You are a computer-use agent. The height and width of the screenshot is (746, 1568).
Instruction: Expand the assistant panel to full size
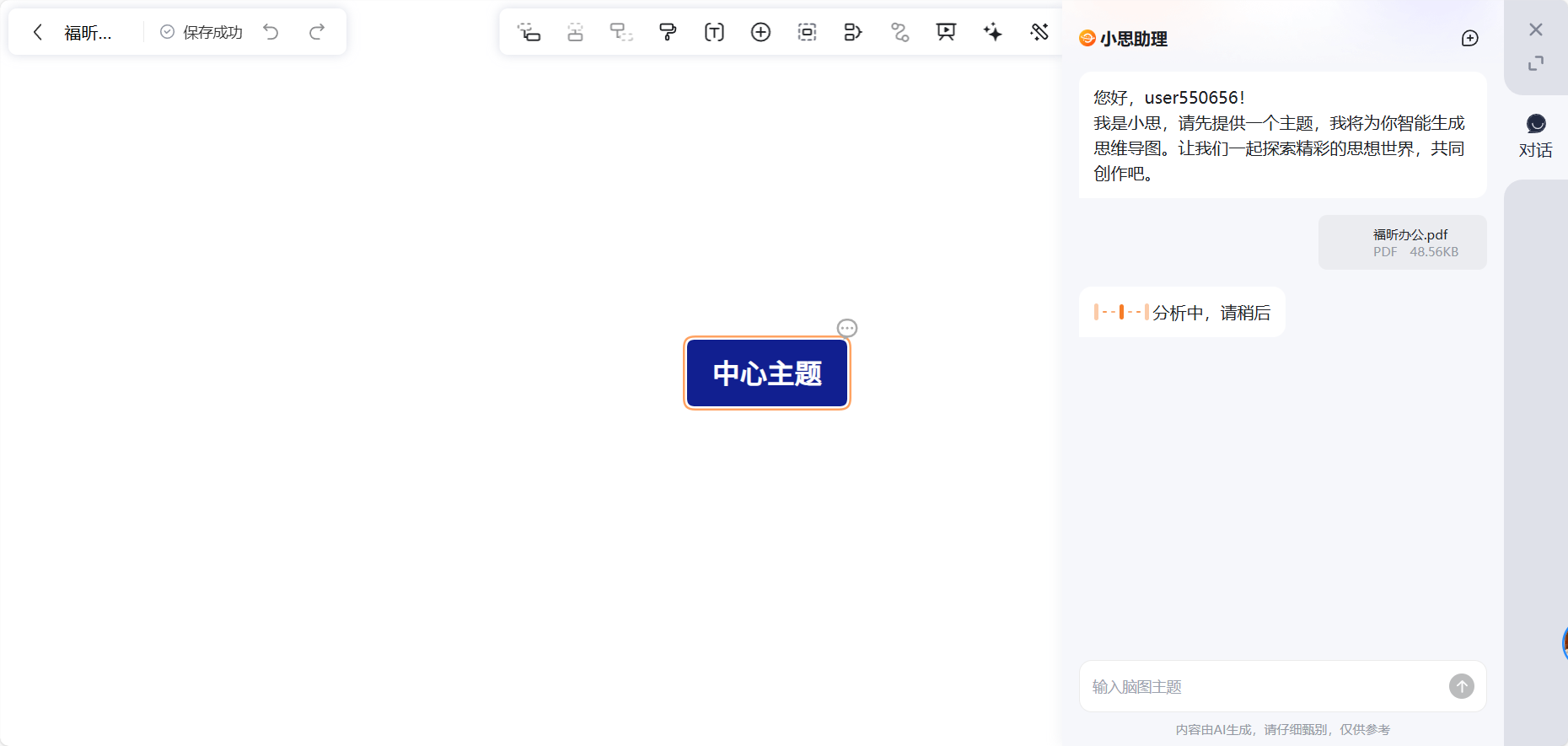pyautogui.click(x=1536, y=63)
